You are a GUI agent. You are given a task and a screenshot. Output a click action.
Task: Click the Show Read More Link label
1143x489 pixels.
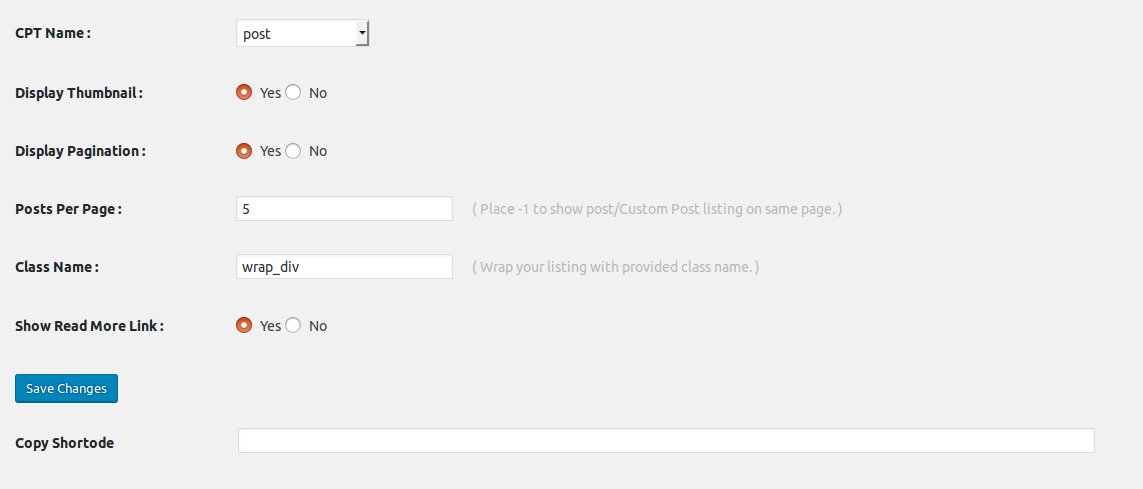point(89,326)
